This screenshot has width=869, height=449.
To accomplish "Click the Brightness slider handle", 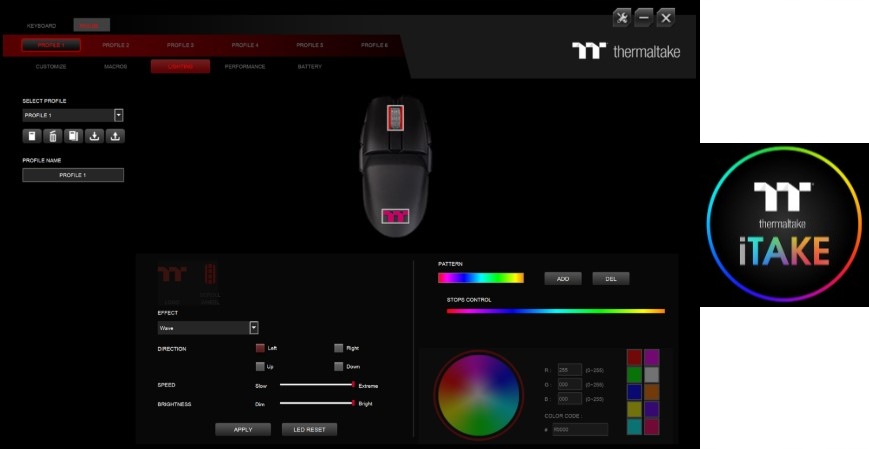I will click(x=353, y=403).
